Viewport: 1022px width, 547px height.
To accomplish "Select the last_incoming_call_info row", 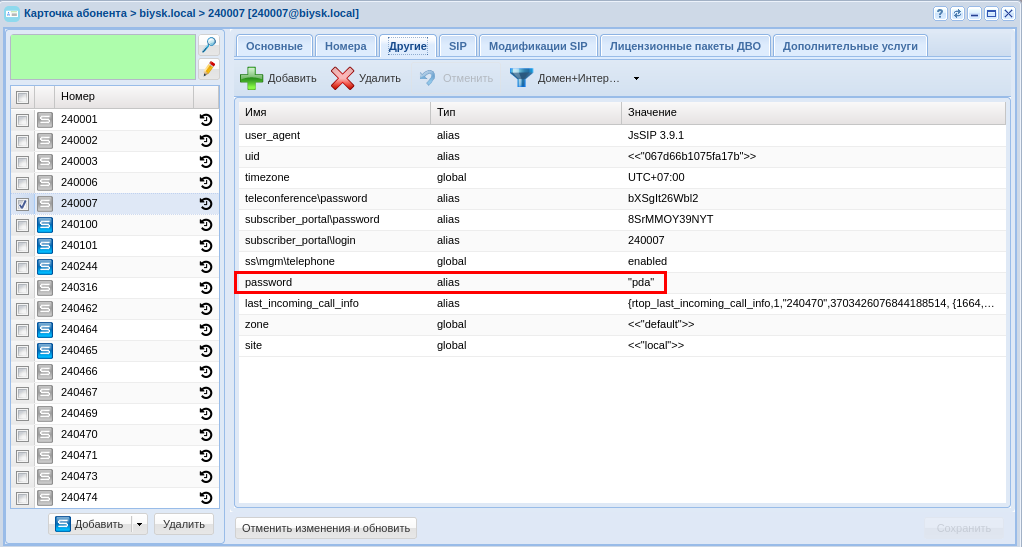I will pos(622,303).
